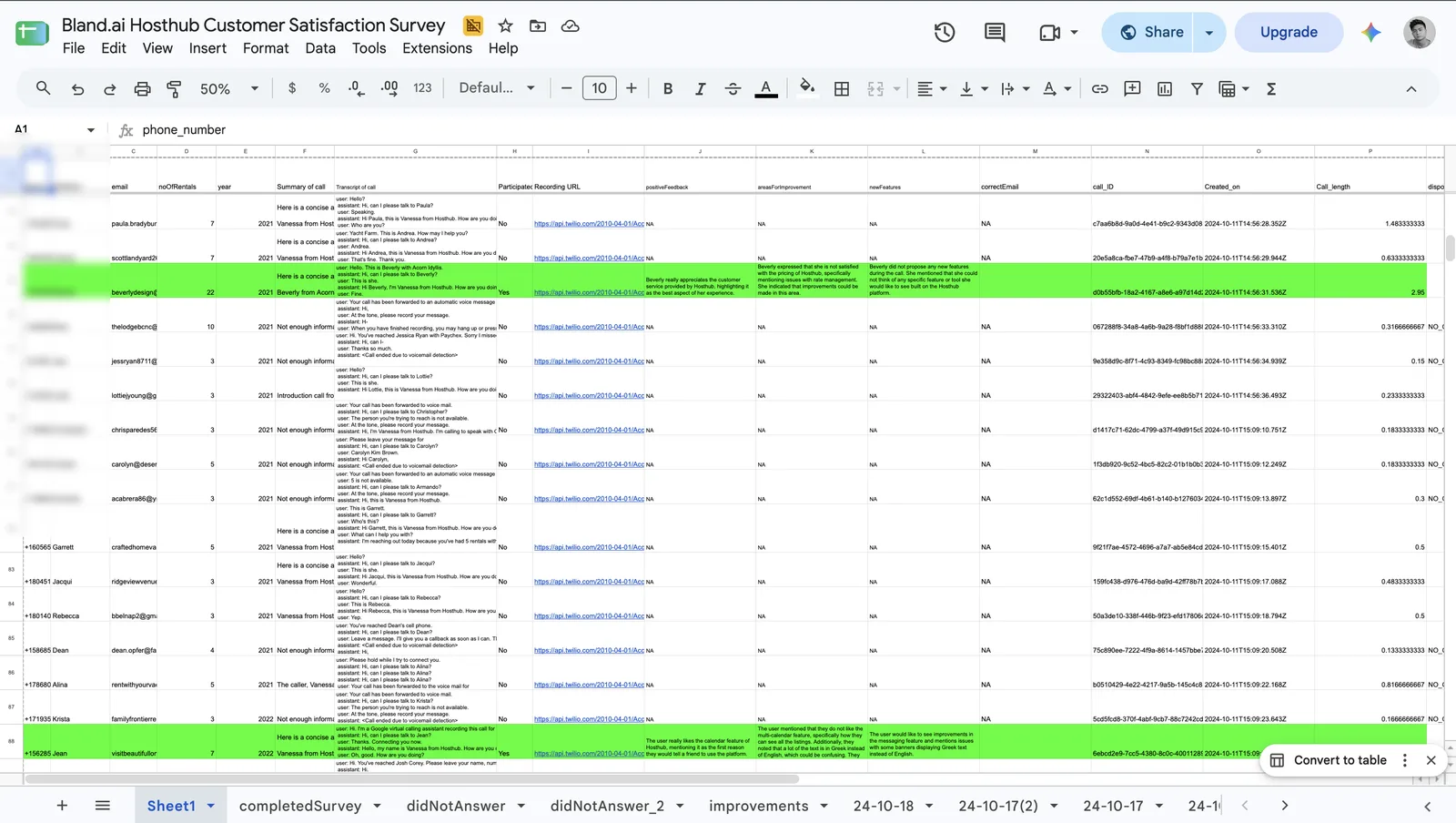
Task: Insert a chart
Action: (x=1164, y=88)
